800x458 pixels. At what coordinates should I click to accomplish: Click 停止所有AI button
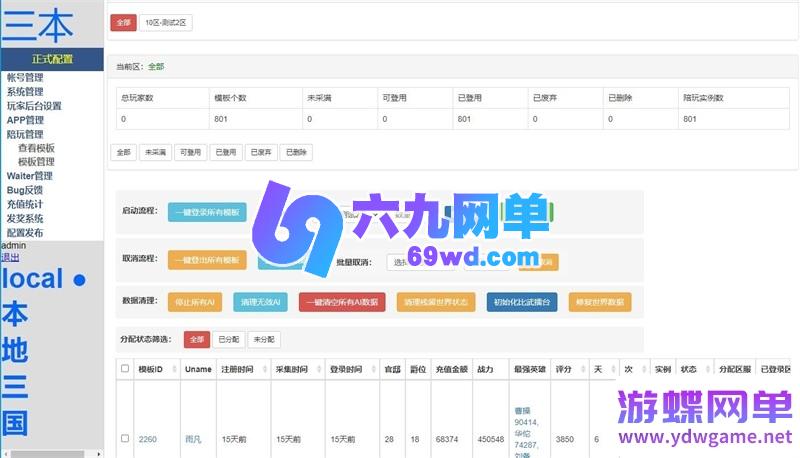195,302
